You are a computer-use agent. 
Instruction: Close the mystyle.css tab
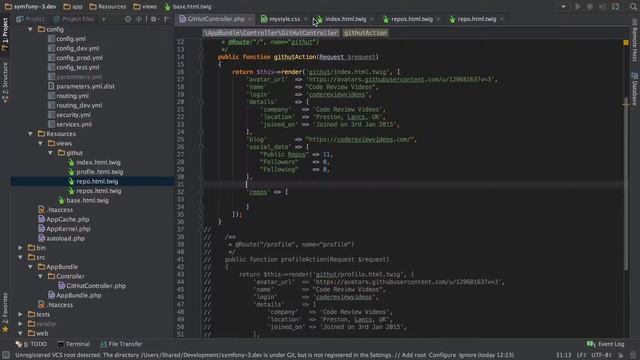click(305, 19)
